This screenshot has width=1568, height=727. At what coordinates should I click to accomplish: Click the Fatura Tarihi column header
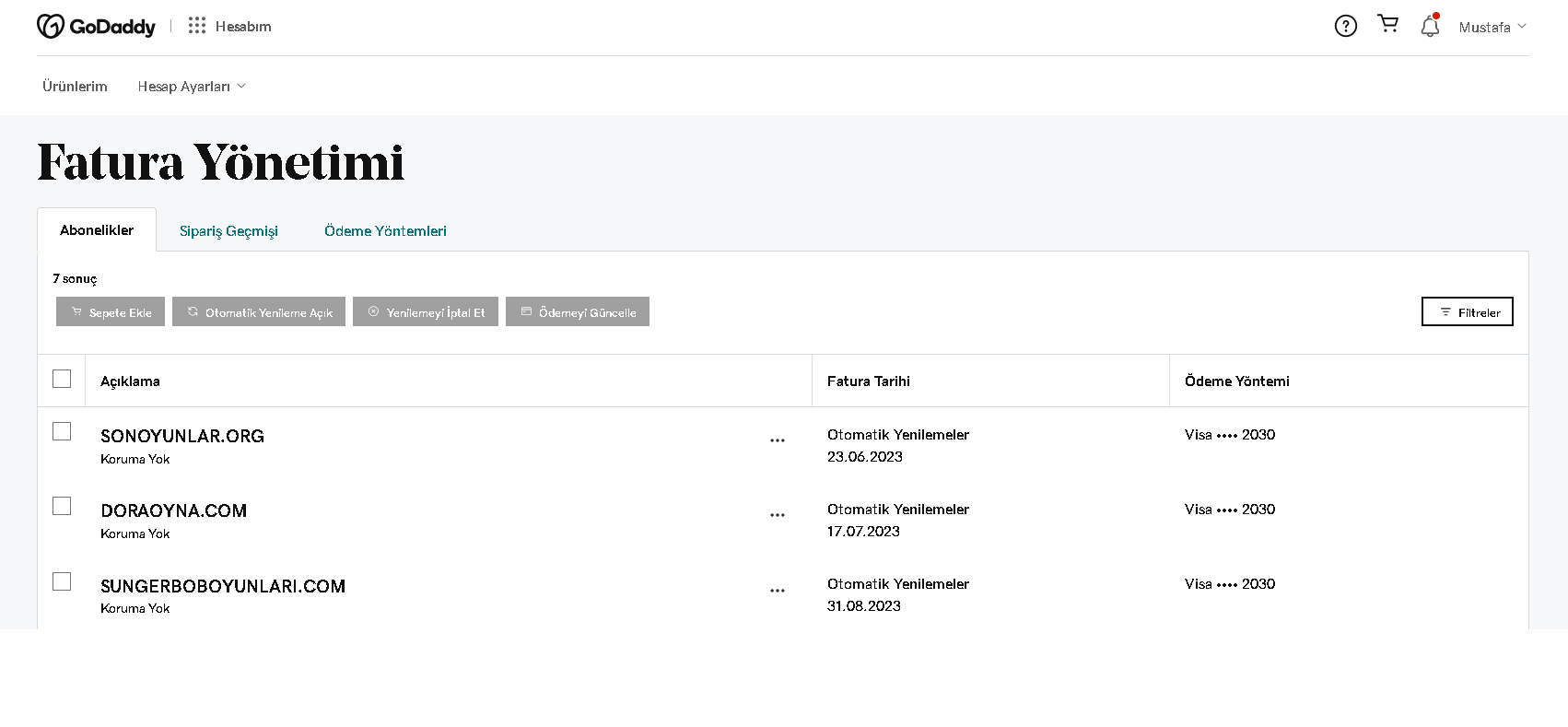(x=869, y=381)
